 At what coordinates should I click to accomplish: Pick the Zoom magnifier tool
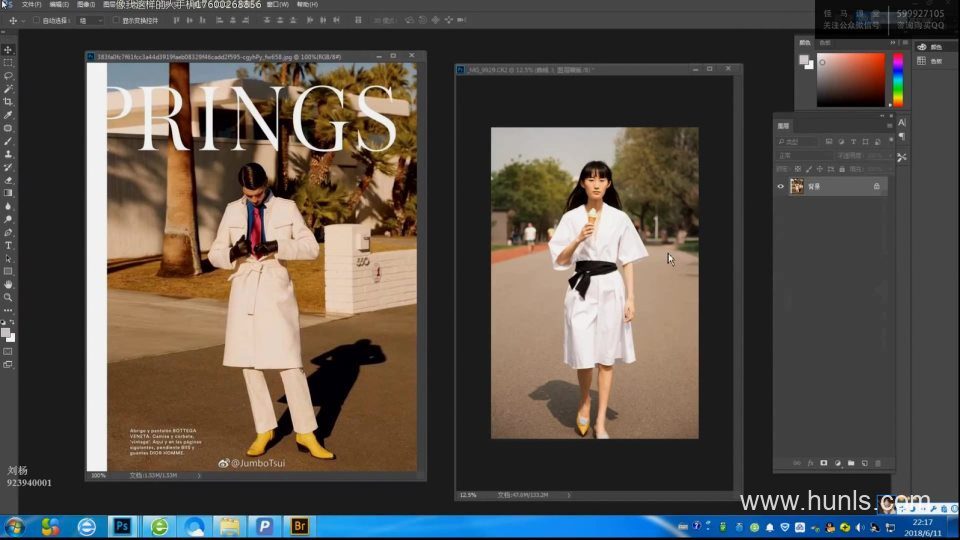(8, 297)
